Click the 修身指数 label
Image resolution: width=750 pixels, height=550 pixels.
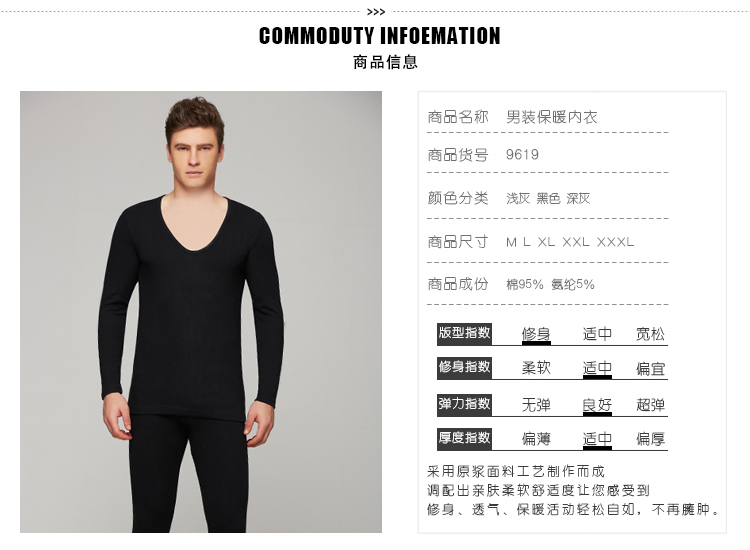click(x=464, y=367)
